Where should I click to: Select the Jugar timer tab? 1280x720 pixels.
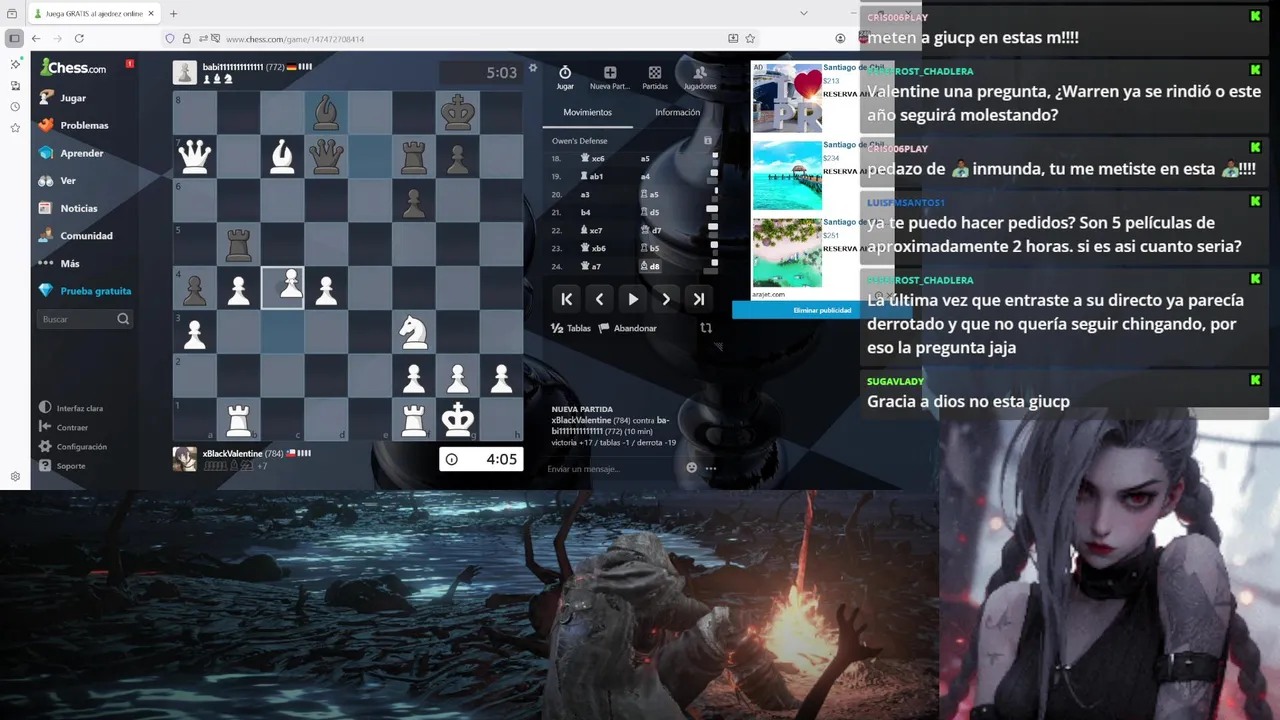point(565,77)
